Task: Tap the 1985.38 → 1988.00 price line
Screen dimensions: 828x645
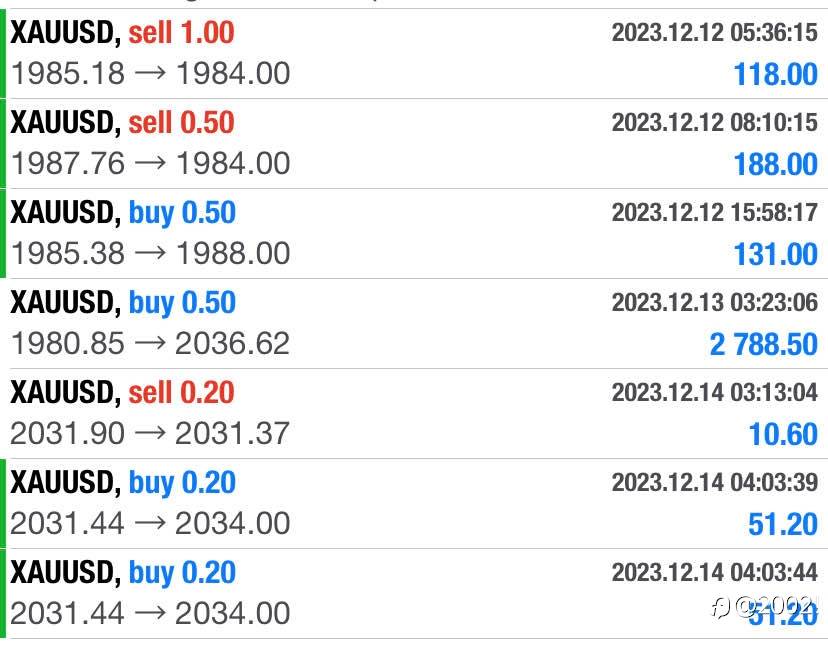Action: 150,253
